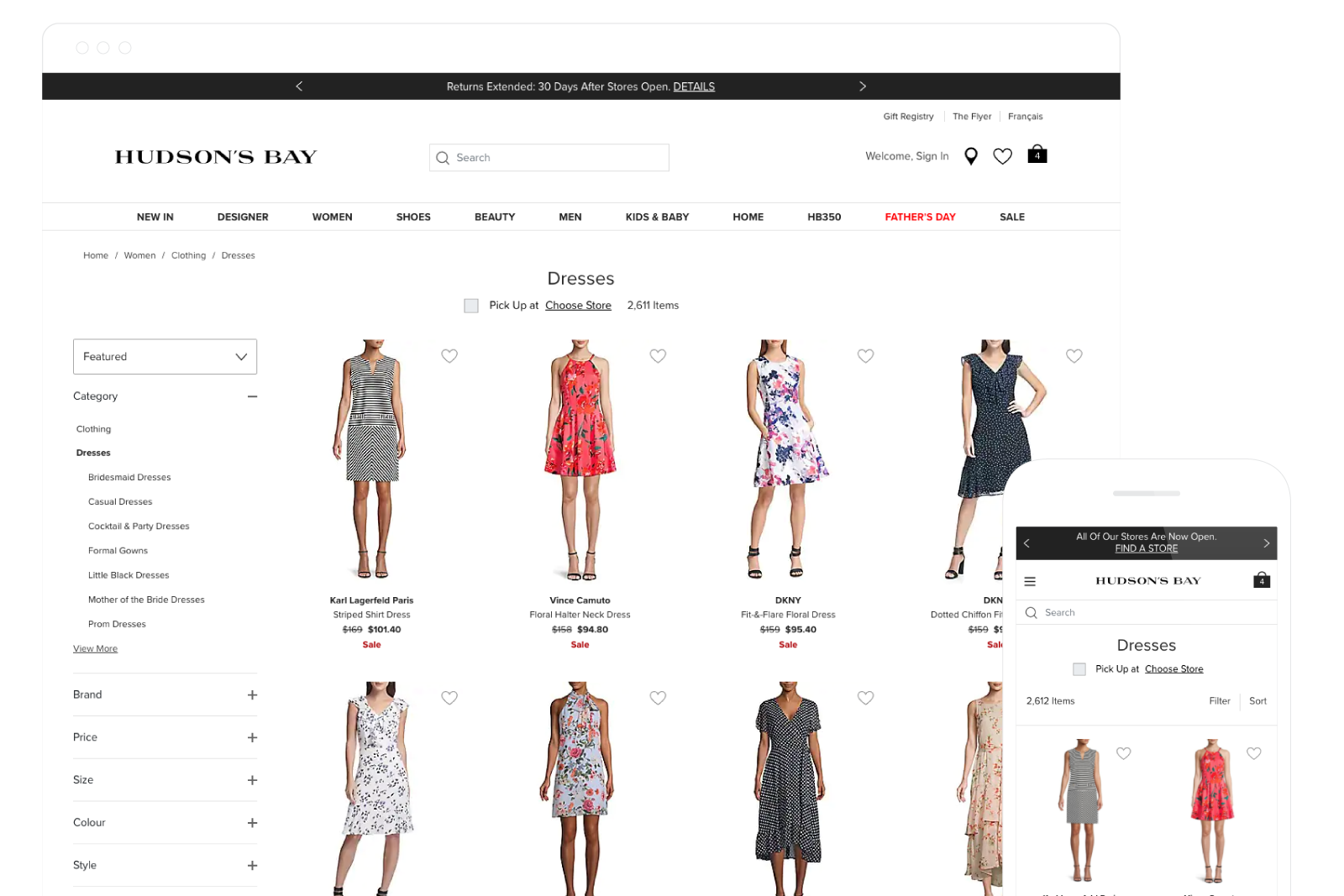The width and height of the screenshot is (1344, 896).
Task: Go to Women breadcrumb
Action: pos(139,255)
